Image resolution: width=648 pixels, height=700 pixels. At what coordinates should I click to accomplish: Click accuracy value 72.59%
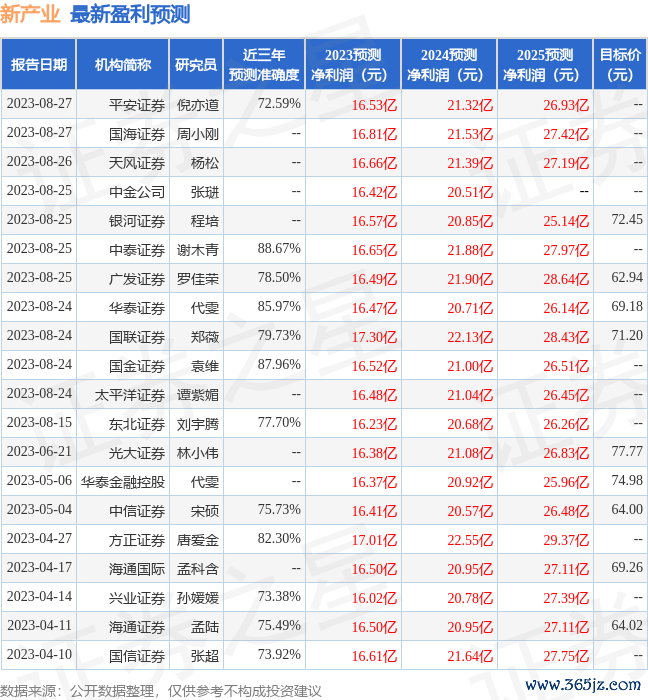279,104
